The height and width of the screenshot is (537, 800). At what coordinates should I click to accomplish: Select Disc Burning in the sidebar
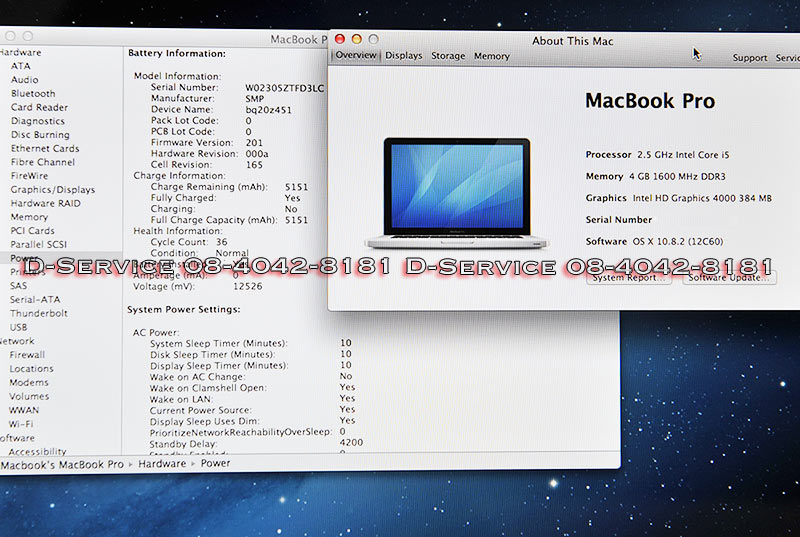40,135
